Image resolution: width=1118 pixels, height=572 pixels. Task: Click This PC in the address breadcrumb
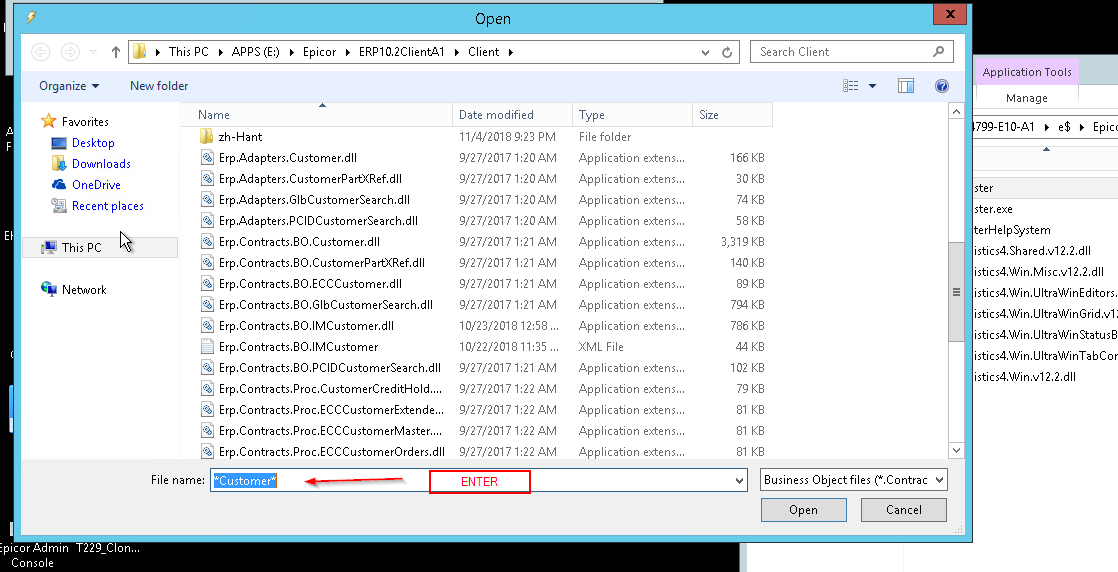[188, 52]
